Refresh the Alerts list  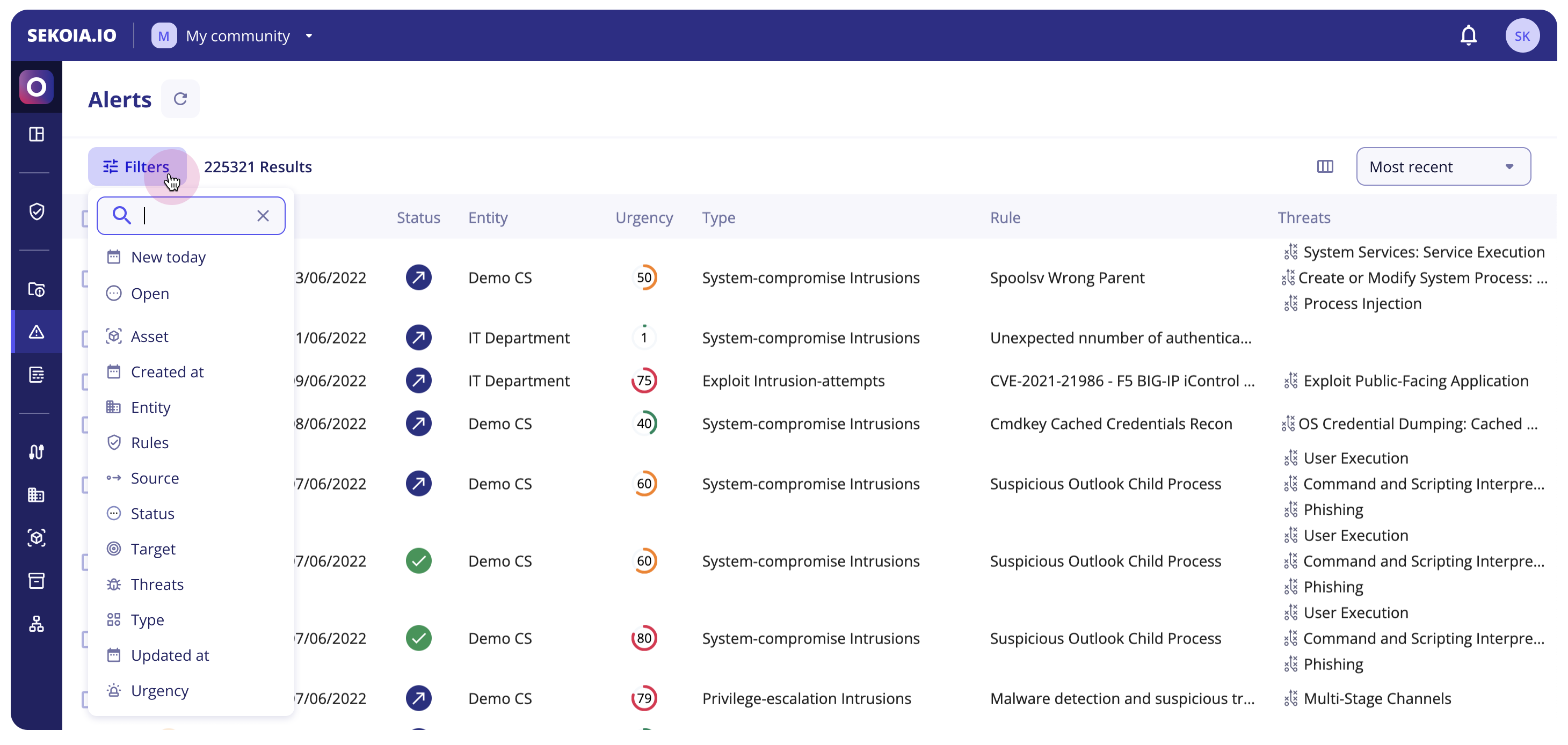pyautogui.click(x=180, y=99)
